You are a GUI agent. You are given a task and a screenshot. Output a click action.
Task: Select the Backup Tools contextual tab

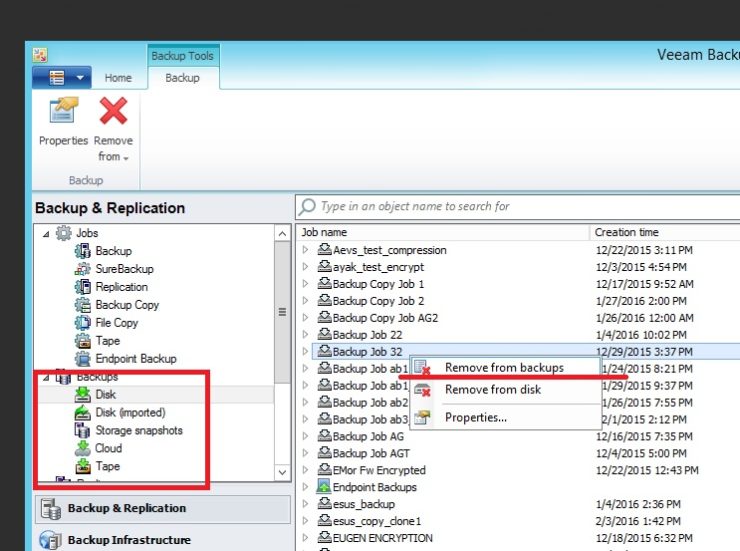point(183,56)
